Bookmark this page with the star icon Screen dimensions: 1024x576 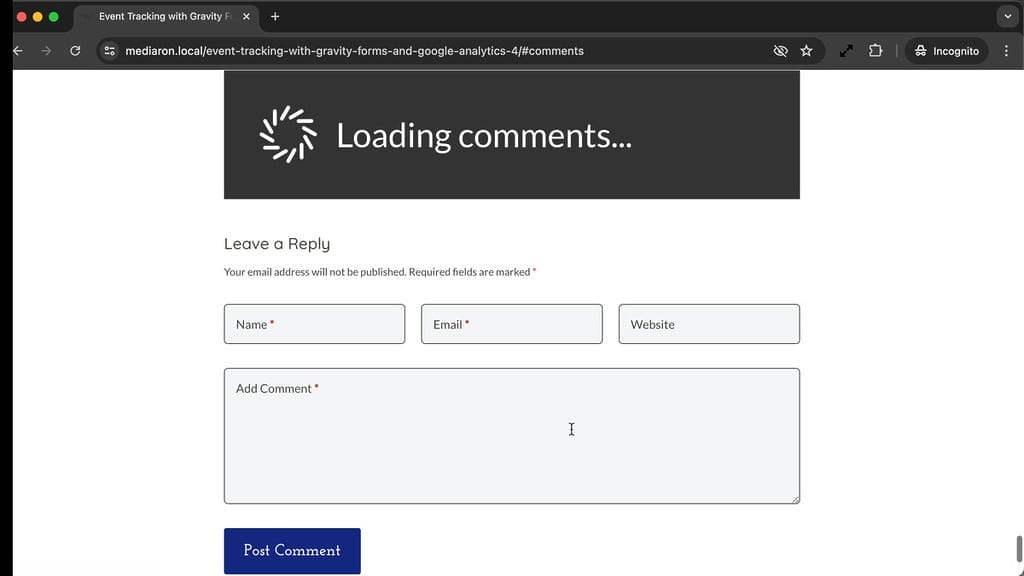tap(806, 50)
